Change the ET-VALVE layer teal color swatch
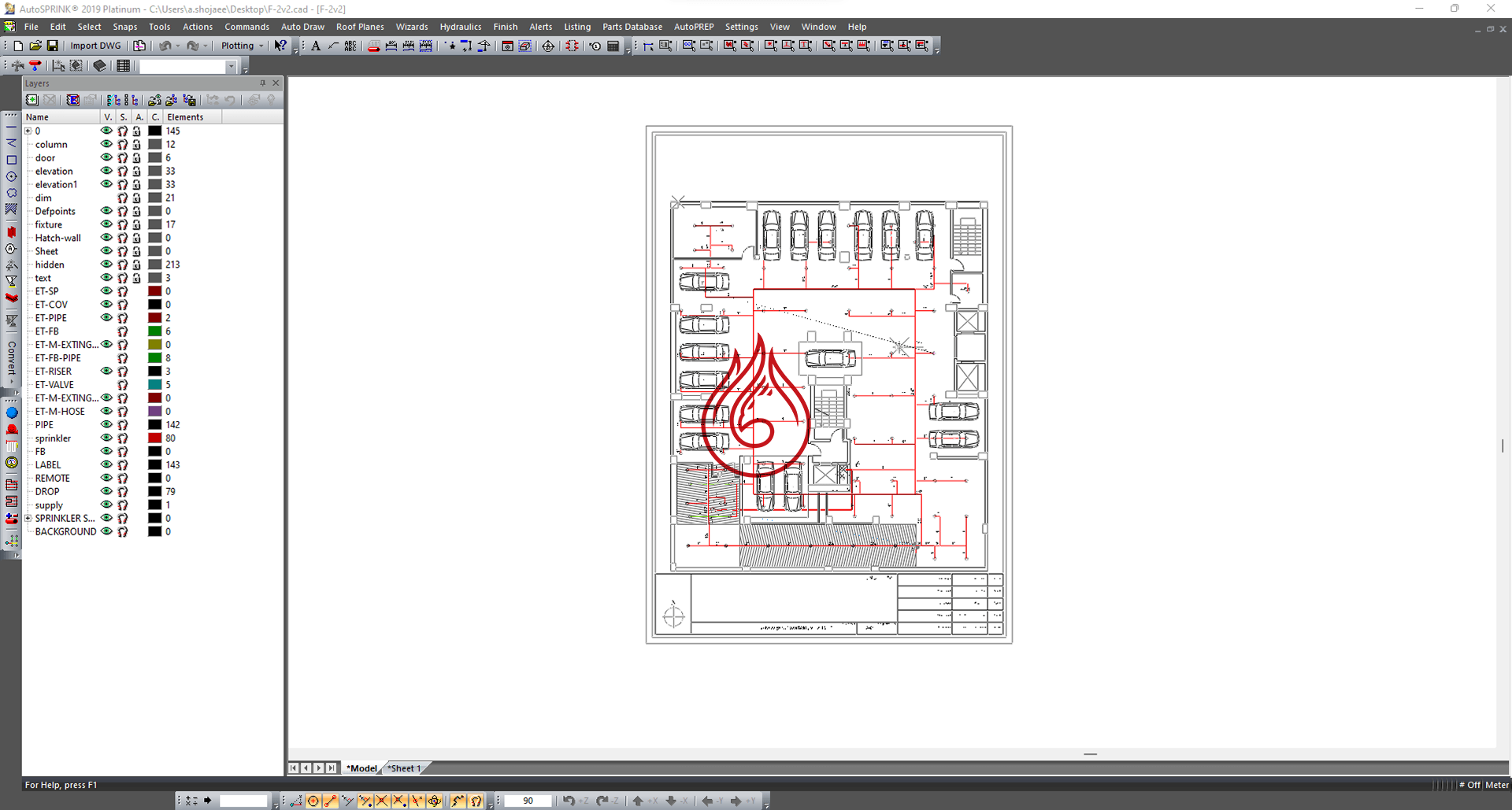 pyautogui.click(x=155, y=384)
